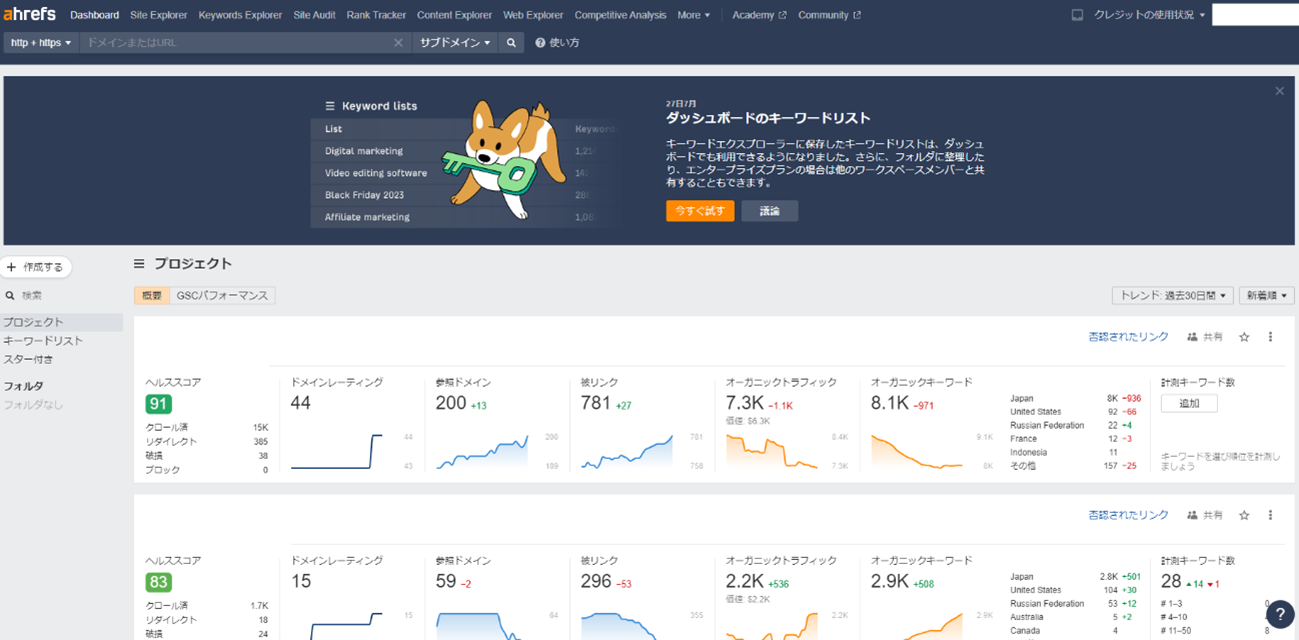This screenshot has width=1299, height=640.
Task: Click the orange 今すぐ試す button in the banner
Action: (x=700, y=210)
